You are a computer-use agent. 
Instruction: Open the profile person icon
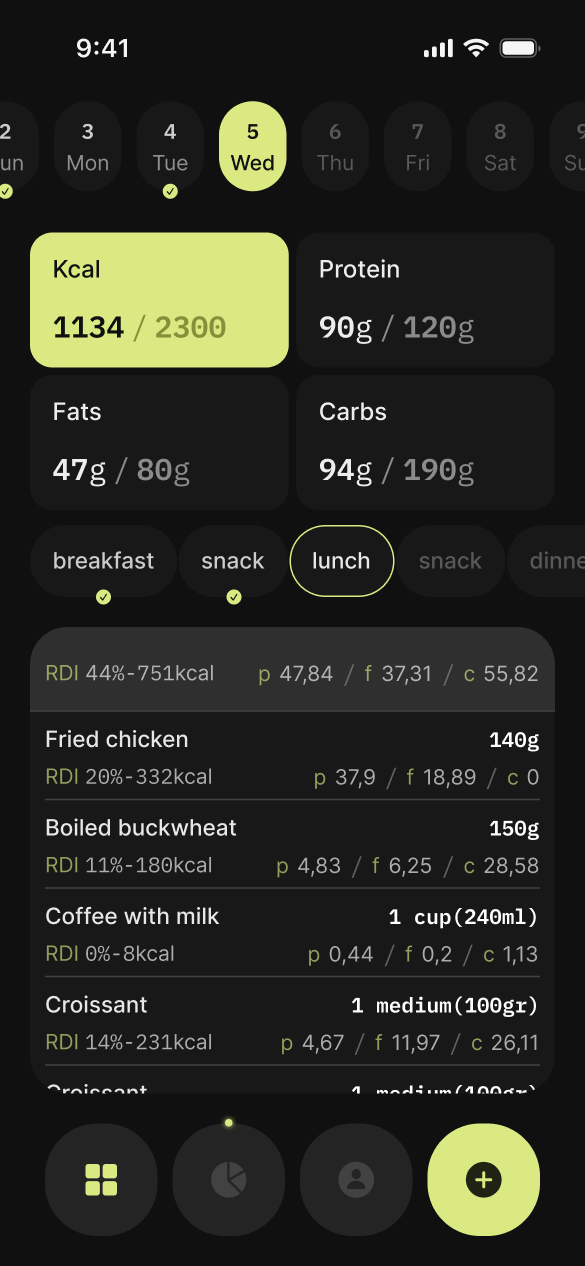pyautogui.click(x=356, y=1180)
